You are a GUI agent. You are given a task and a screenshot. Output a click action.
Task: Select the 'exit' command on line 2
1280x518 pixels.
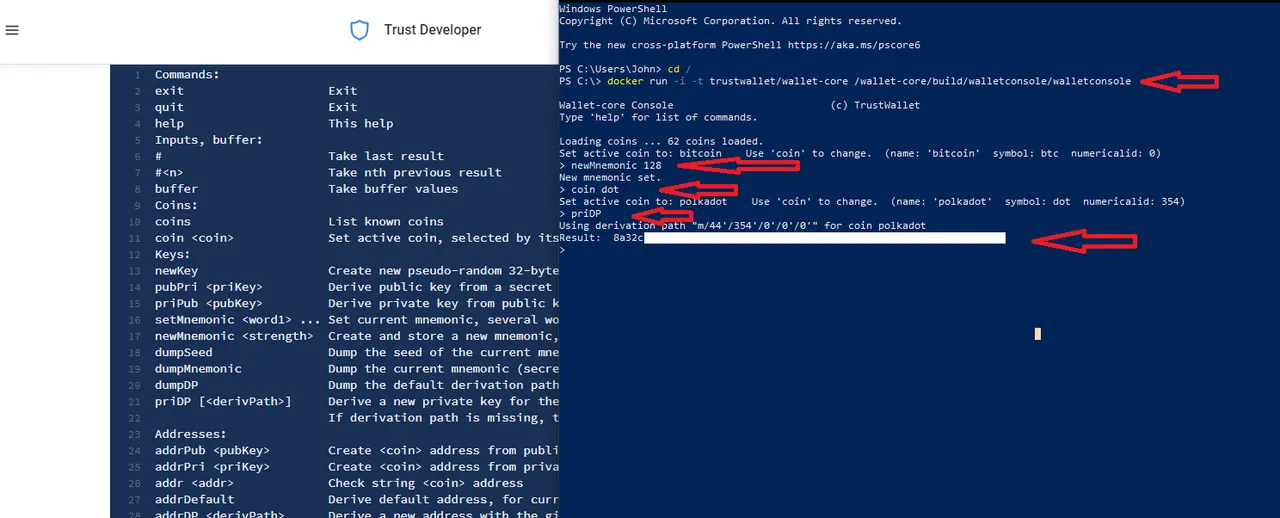[x=169, y=91]
